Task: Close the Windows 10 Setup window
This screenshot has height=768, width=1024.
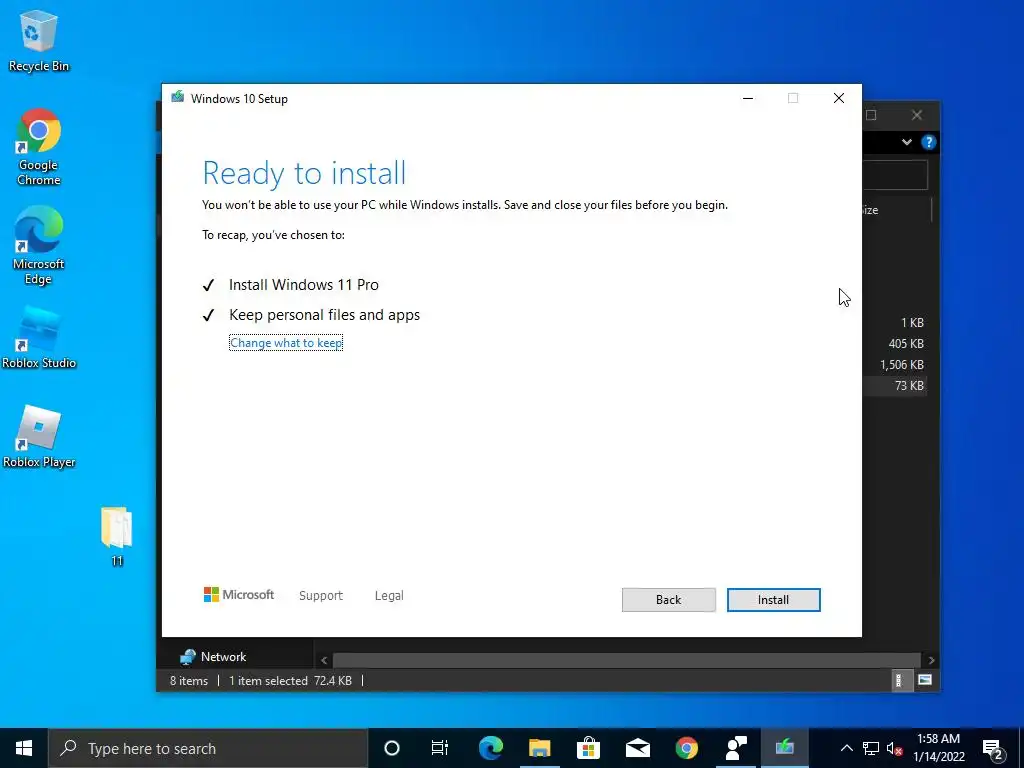Action: (839, 98)
